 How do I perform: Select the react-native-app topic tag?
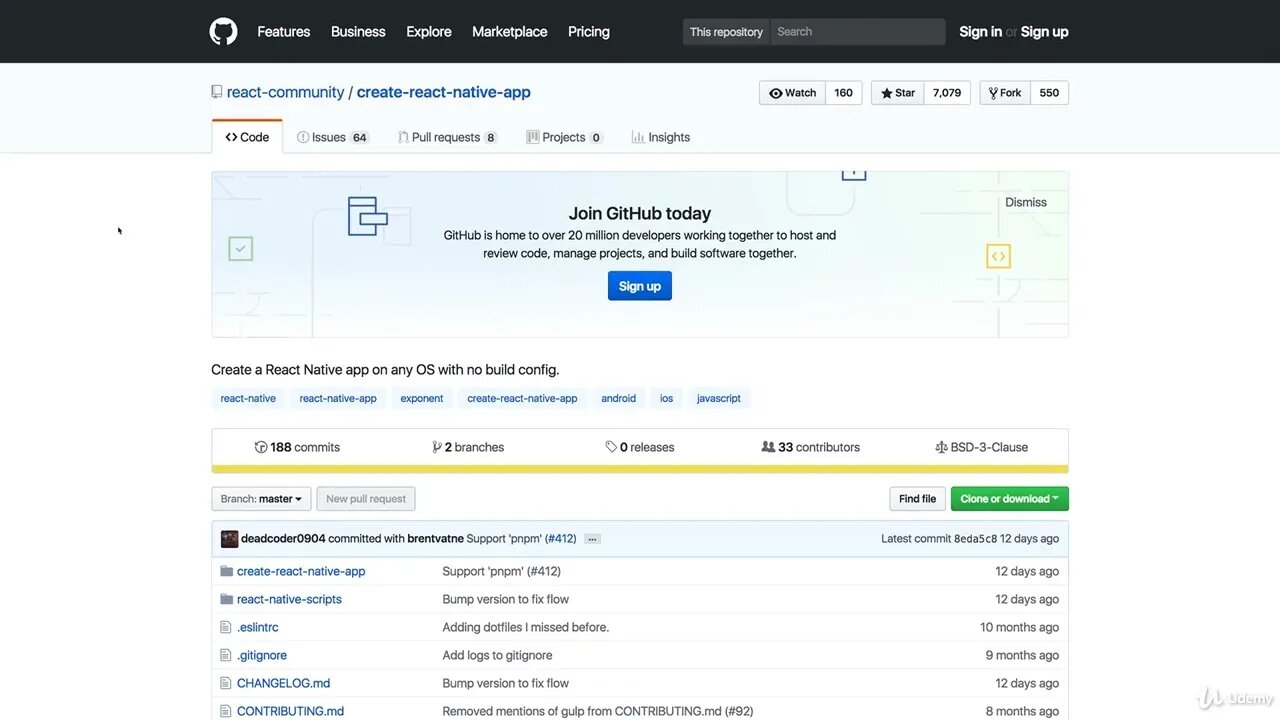pyautogui.click(x=338, y=398)
